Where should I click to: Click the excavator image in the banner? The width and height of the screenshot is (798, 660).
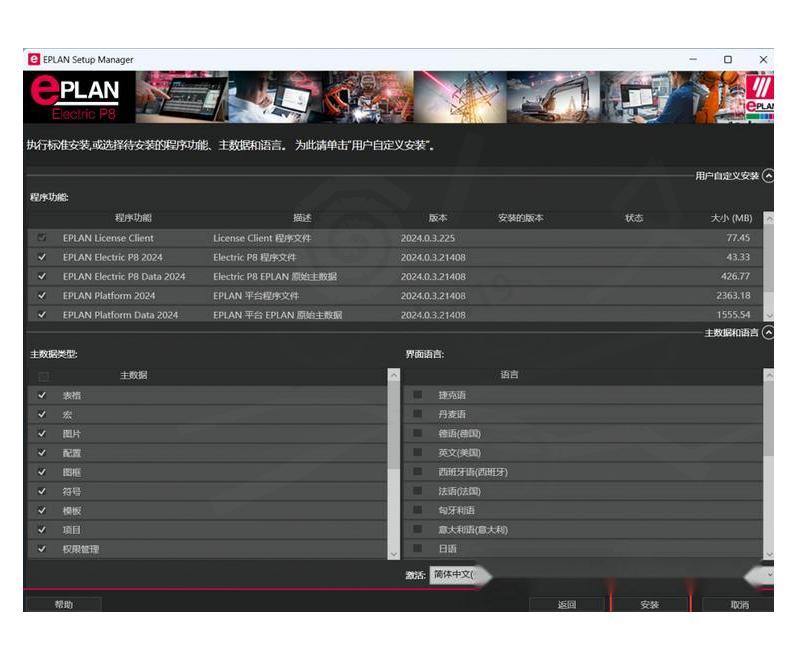553,98
